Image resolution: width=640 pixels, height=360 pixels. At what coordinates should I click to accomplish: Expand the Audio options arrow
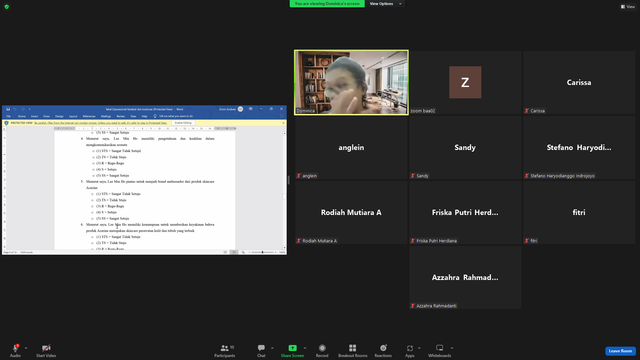click(x=26, y=348)
